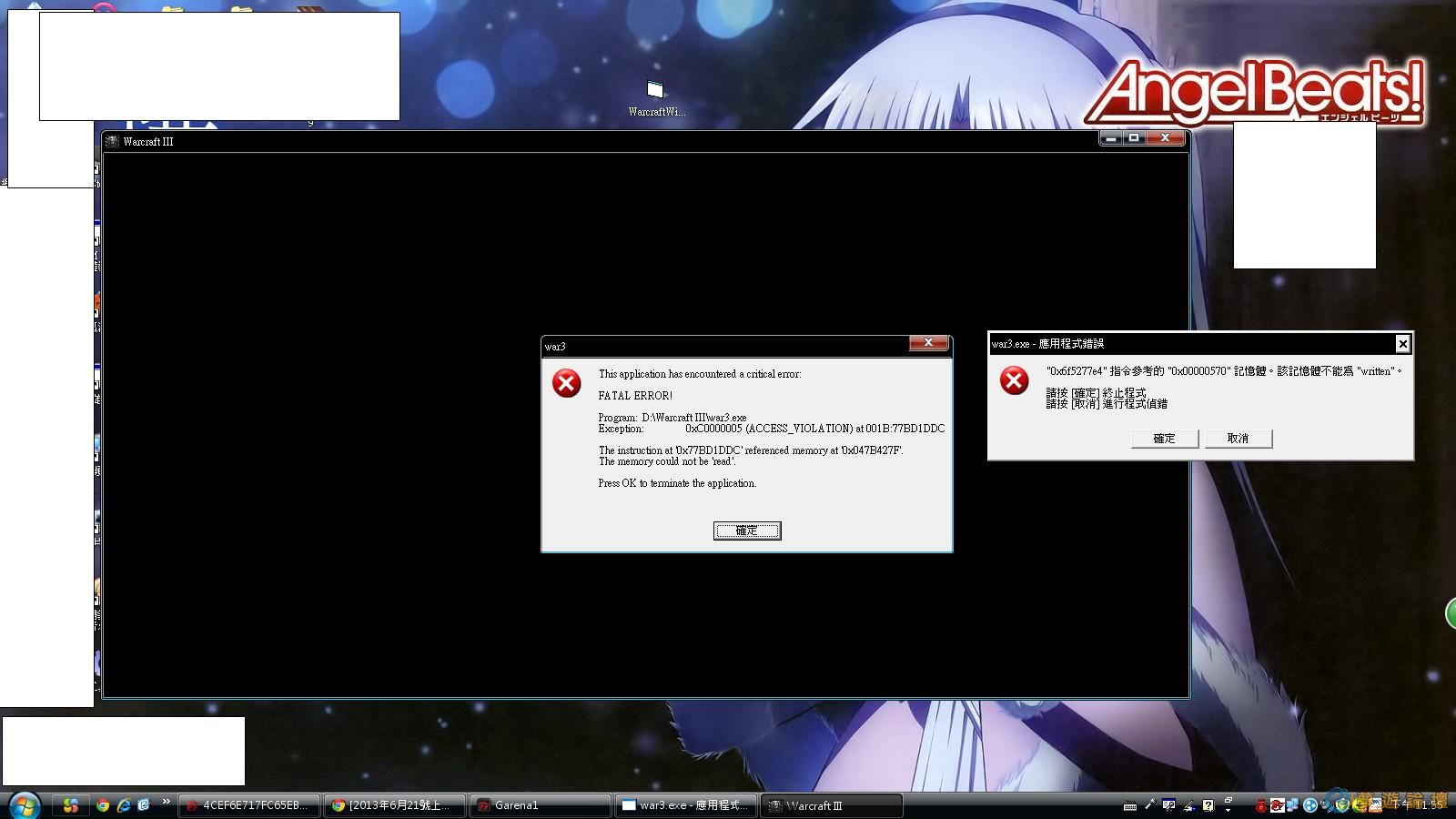Click the red error icon in war3 dialog
This screenshot has width=1456, height=819.
[566, 383]
